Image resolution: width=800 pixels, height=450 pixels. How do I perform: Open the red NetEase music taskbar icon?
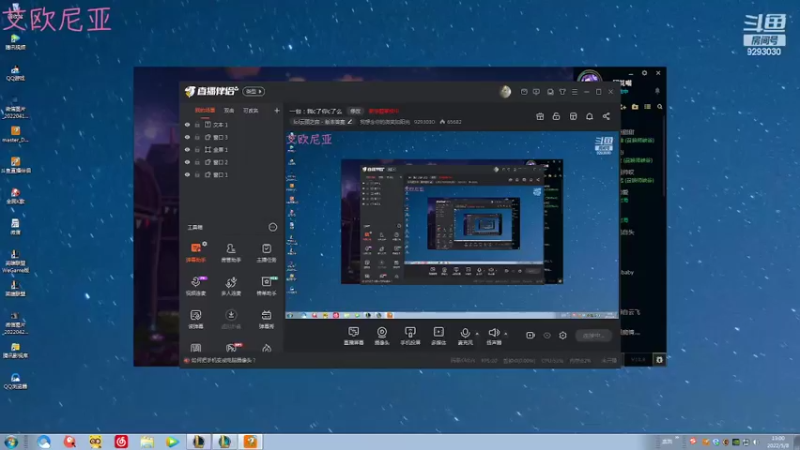tap(121, 442)
